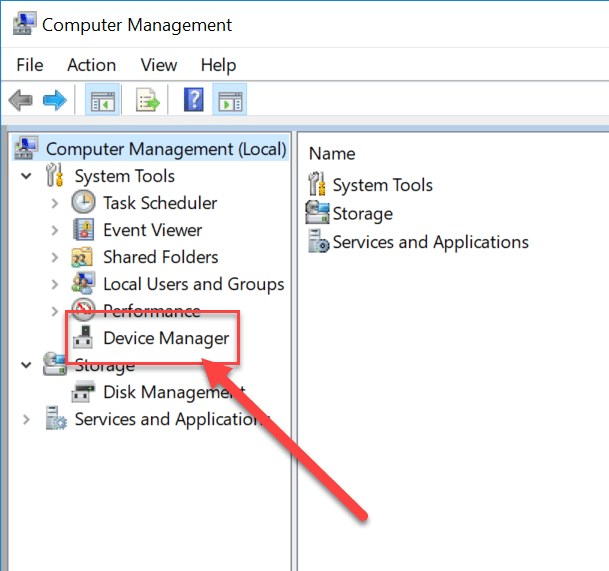Open the File menu
609x571 pixels.
coord(30,65)
